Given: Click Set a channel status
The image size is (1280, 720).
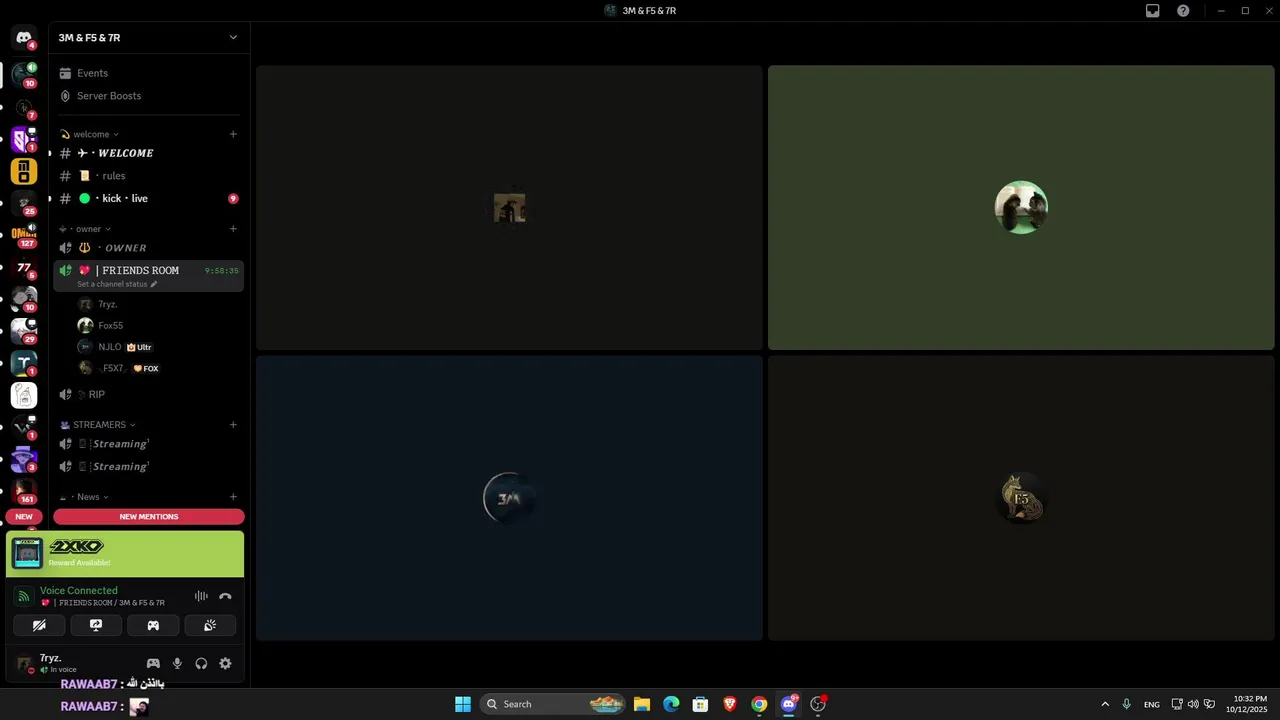Looking at the screenshot, I should tap(117, 284).
